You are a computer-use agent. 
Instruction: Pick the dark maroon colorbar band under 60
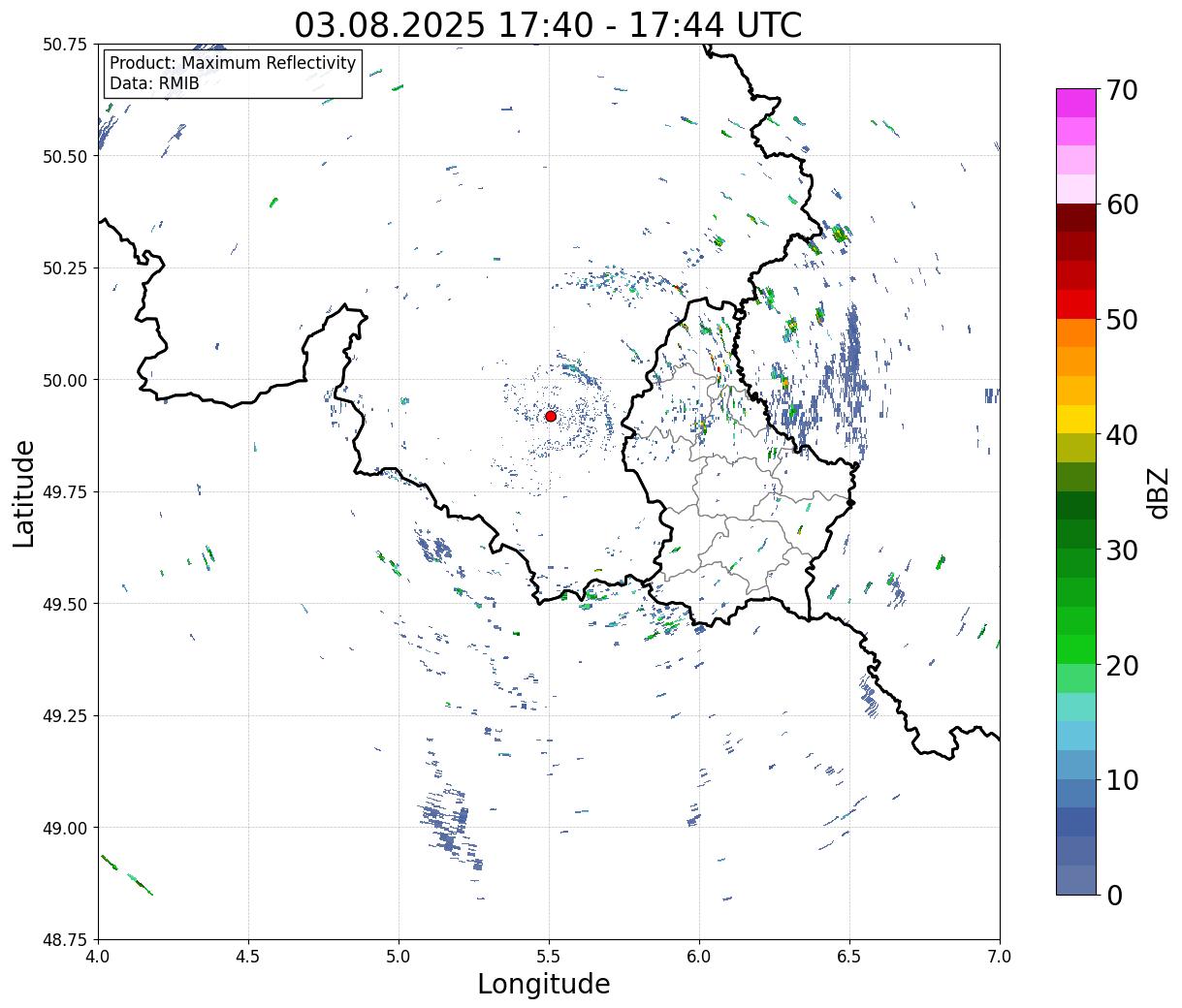click(1076, 218)
